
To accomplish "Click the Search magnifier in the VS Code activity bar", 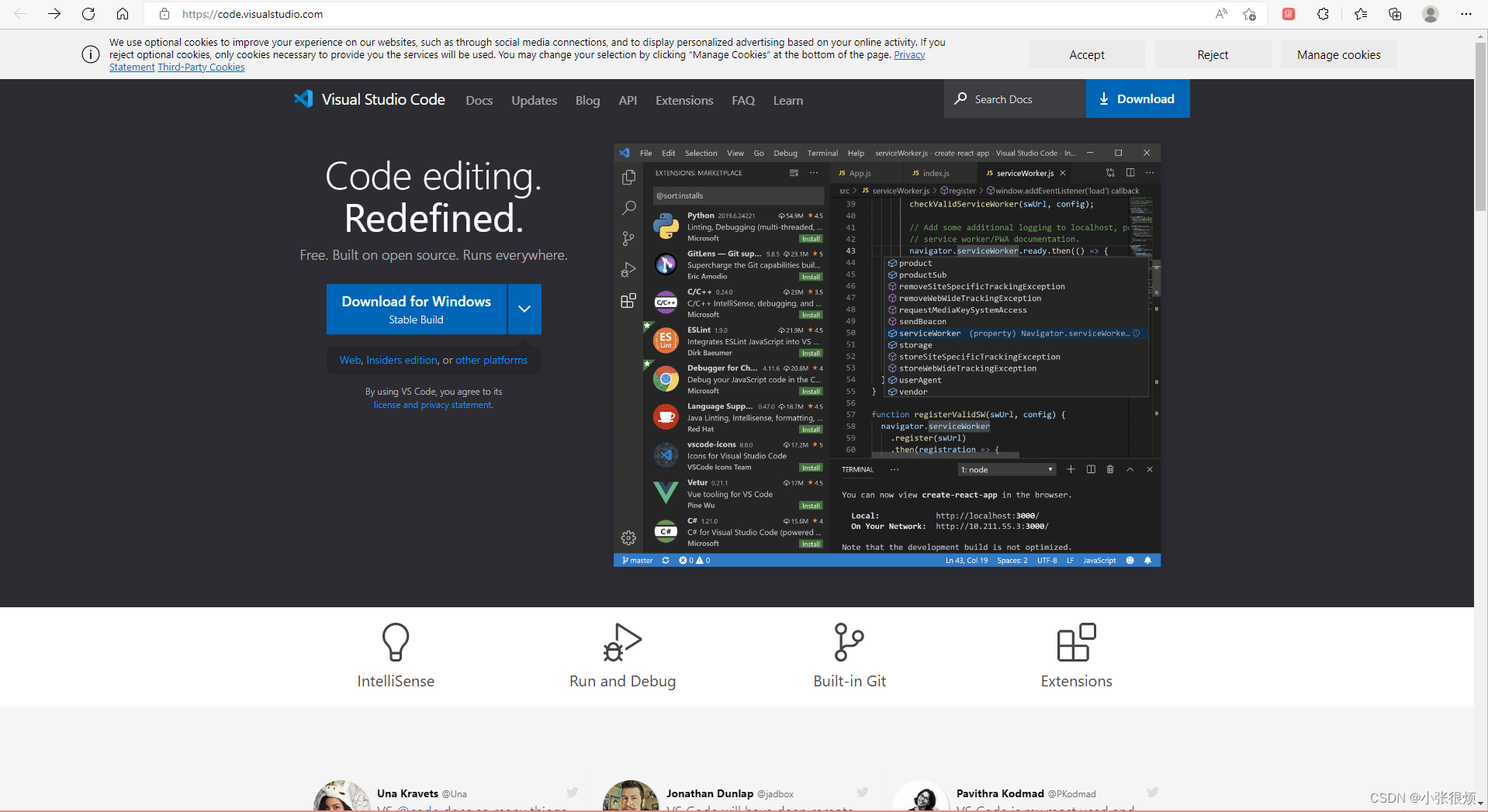I will click(x=628, y=208).
